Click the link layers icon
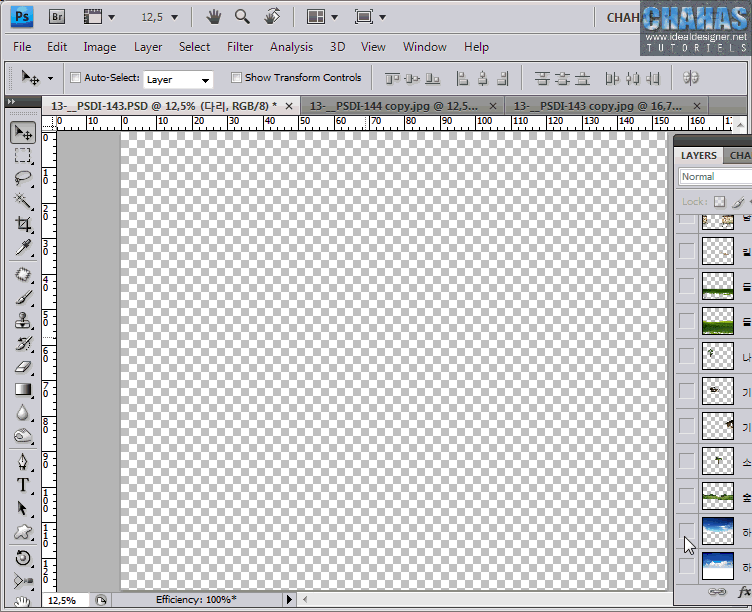This screenshot has width=752, height=612. click(x=717, y=591)
